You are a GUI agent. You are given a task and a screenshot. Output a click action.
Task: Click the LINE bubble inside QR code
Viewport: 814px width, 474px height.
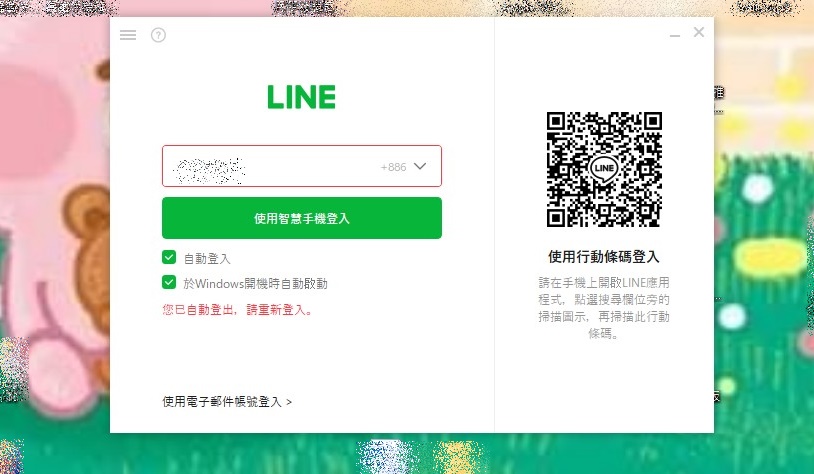point(604,168)
